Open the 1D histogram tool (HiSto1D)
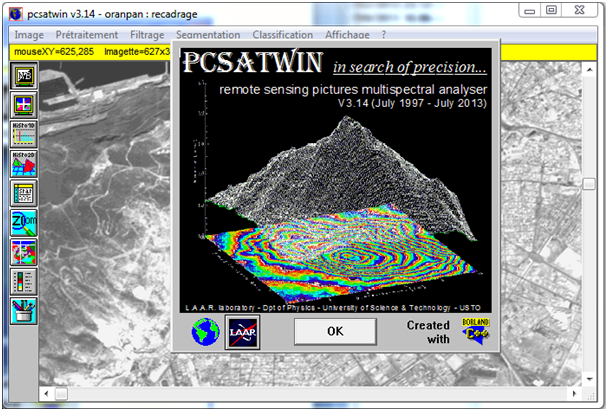Viewport: 608px width, 411px height. pyautogui.click(x=23, y=134)
